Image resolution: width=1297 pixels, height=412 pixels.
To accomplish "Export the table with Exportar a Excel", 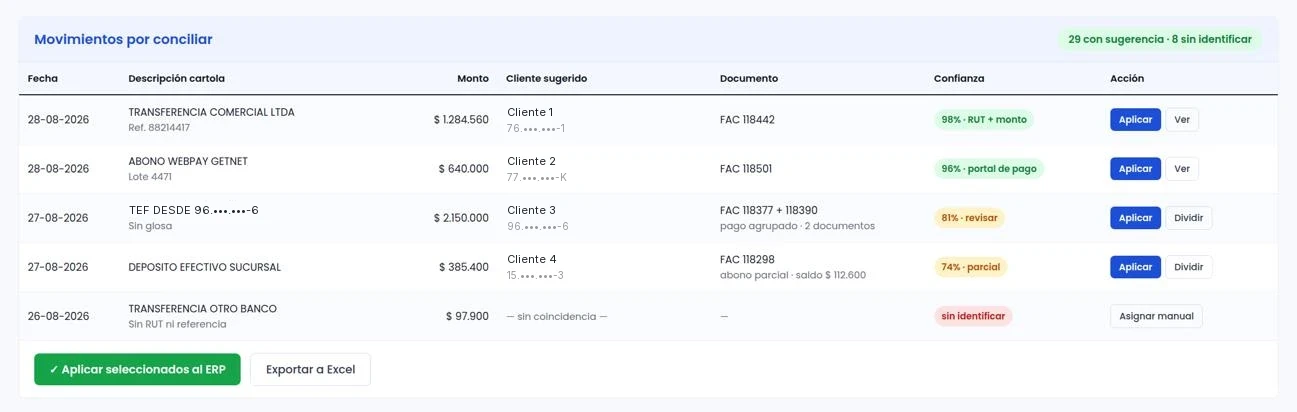I will point(310,369).
